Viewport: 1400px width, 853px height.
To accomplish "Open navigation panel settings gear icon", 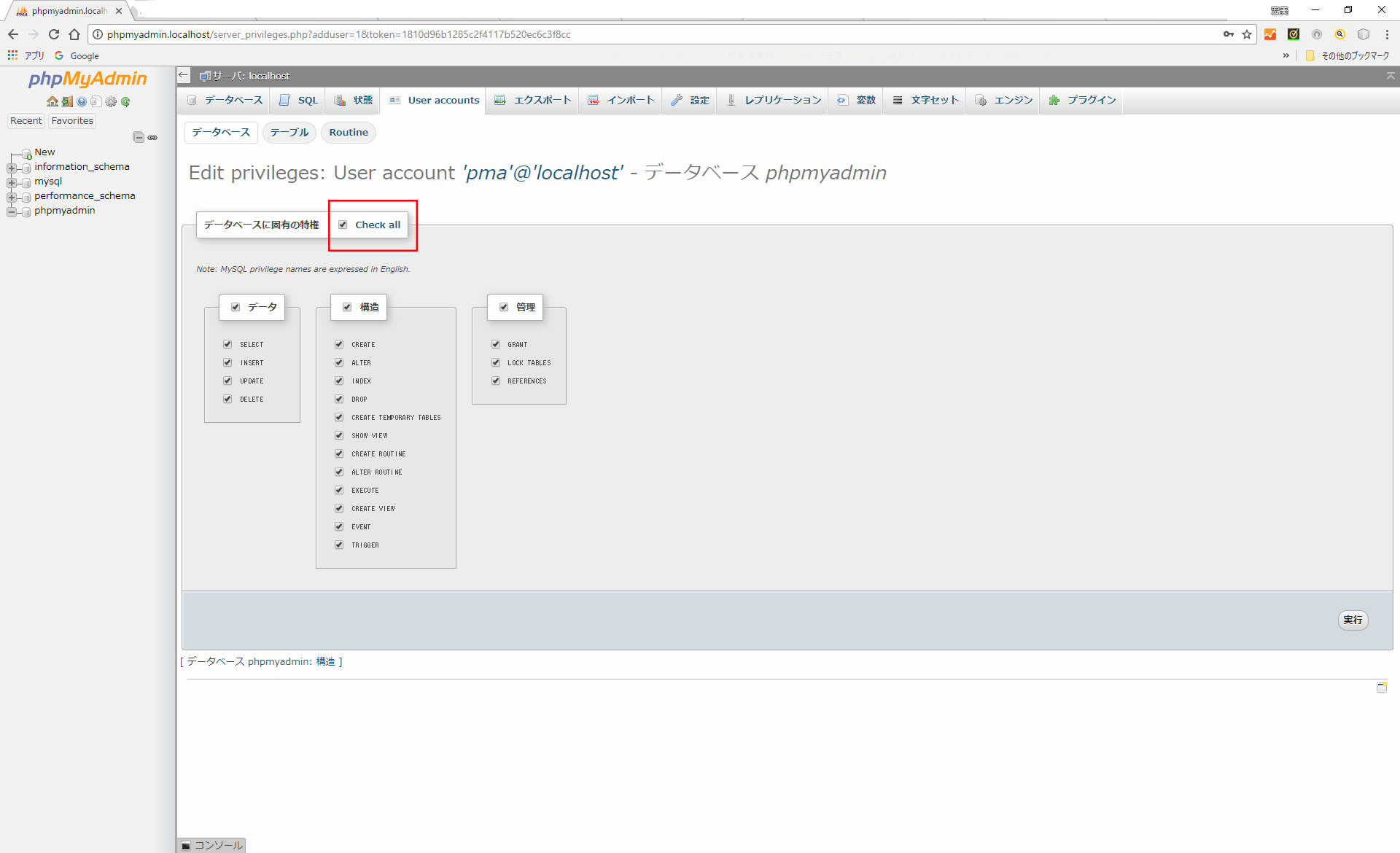I will [111, 101].
